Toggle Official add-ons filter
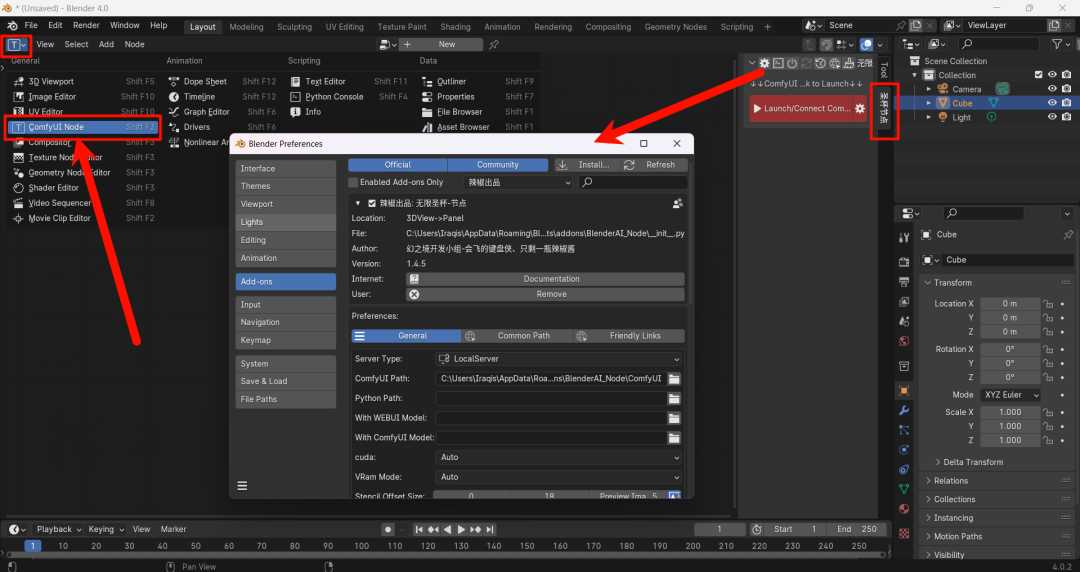 coord(397,165)
